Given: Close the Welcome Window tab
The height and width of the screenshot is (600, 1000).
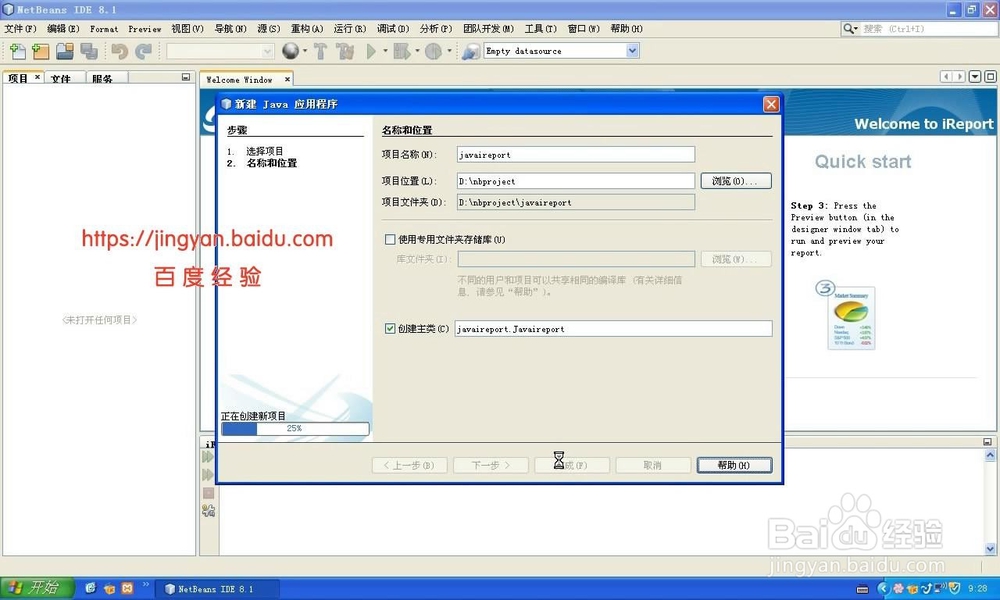Looking at the screenshot, I should click(x=287, y=79).
